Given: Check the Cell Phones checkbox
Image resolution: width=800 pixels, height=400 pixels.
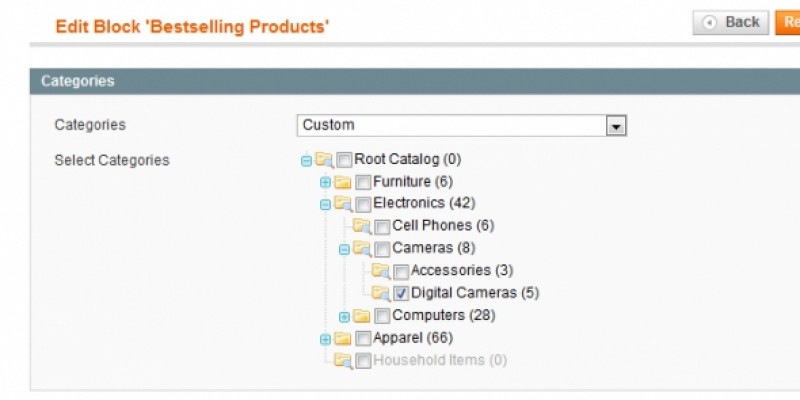Looking at the screenshot, I should 382,227.
